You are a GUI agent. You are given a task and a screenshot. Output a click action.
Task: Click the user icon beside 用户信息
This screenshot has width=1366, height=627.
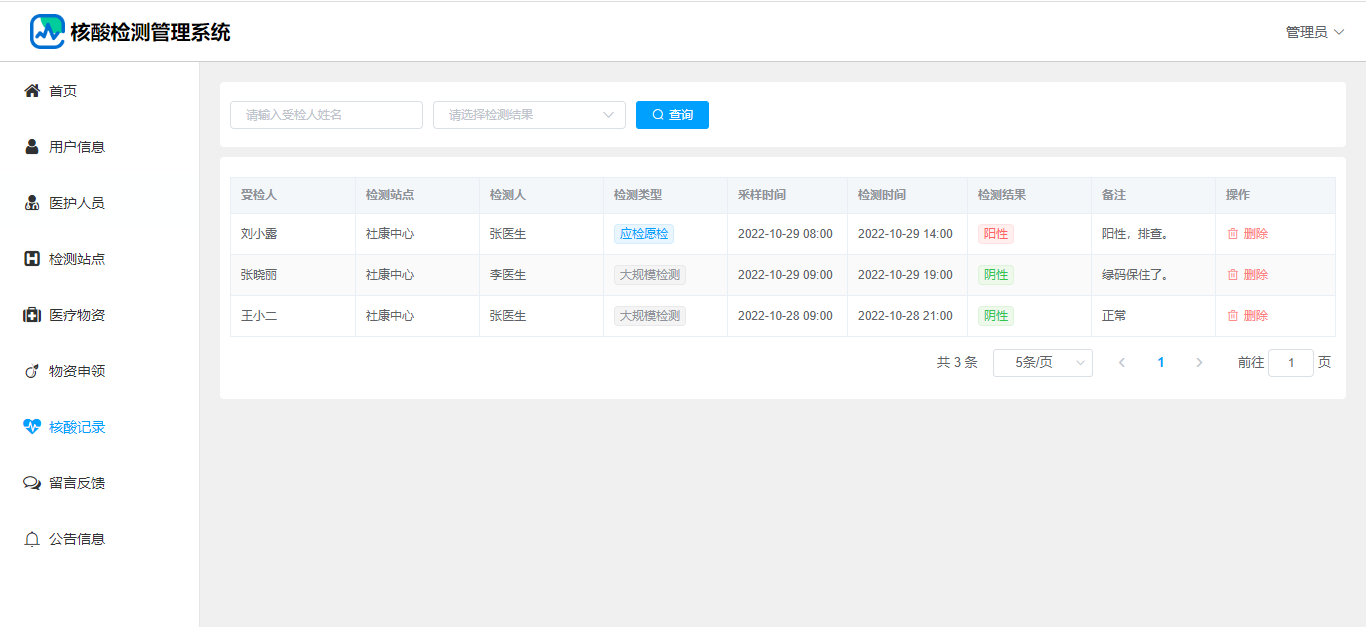(x=32, y=147)
